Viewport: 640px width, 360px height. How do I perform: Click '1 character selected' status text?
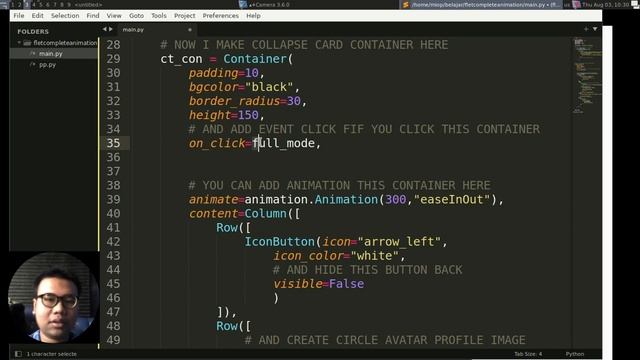pyautogui.click(x=51, y=354)
